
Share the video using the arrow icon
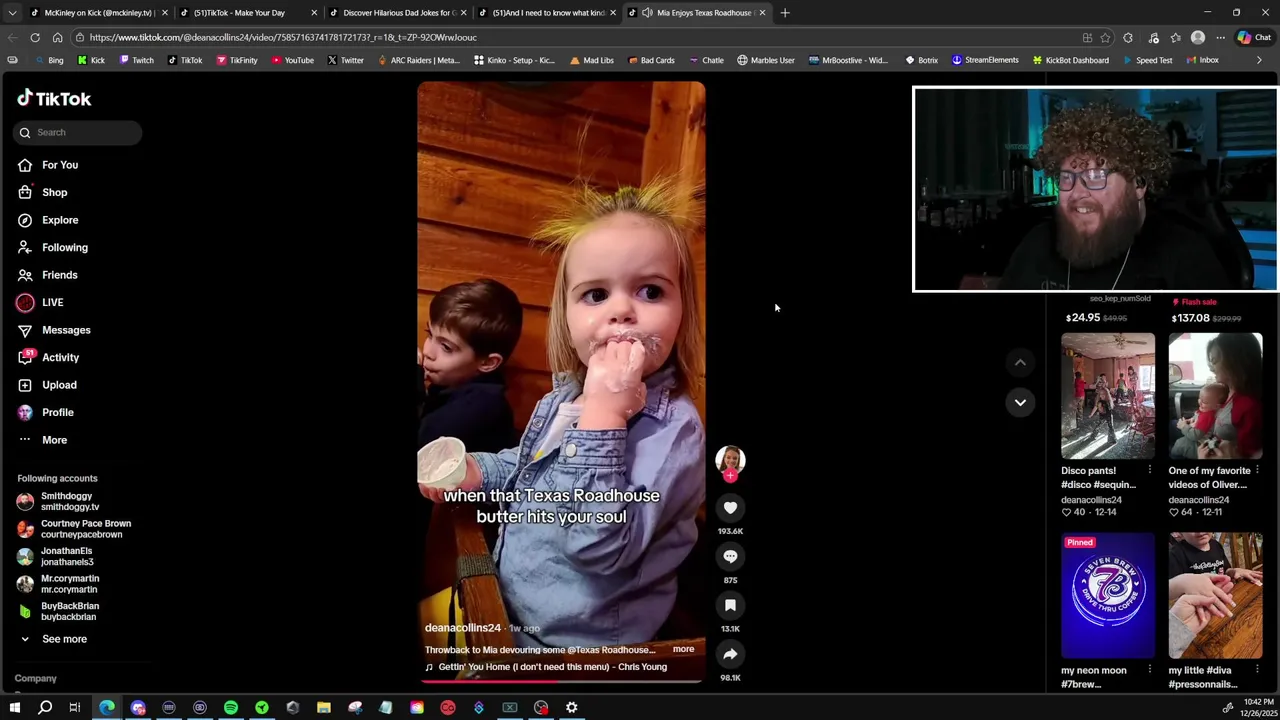tap(730, 654)
